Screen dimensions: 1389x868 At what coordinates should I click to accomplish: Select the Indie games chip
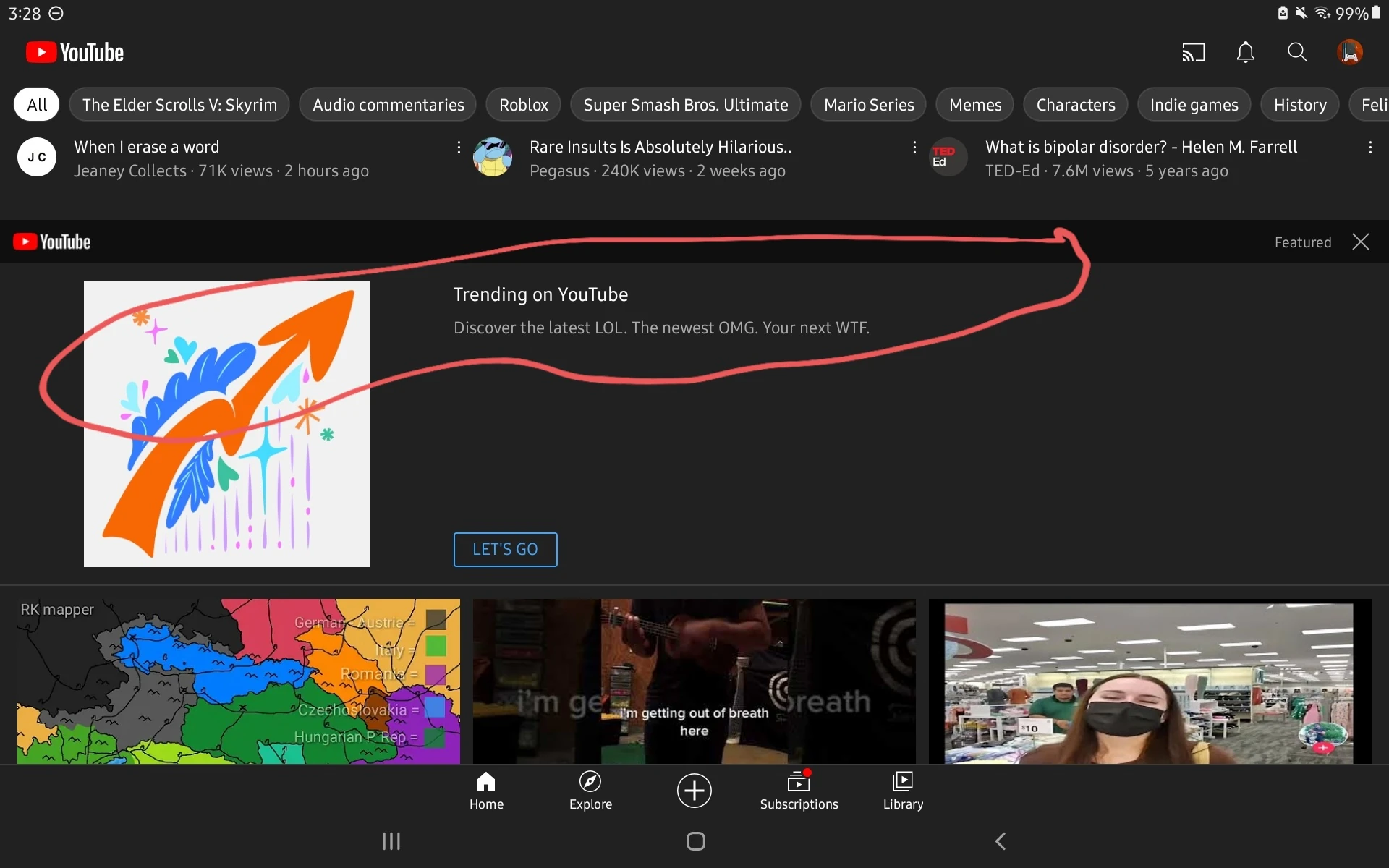pyautogui.click(x=1194, y=105)
